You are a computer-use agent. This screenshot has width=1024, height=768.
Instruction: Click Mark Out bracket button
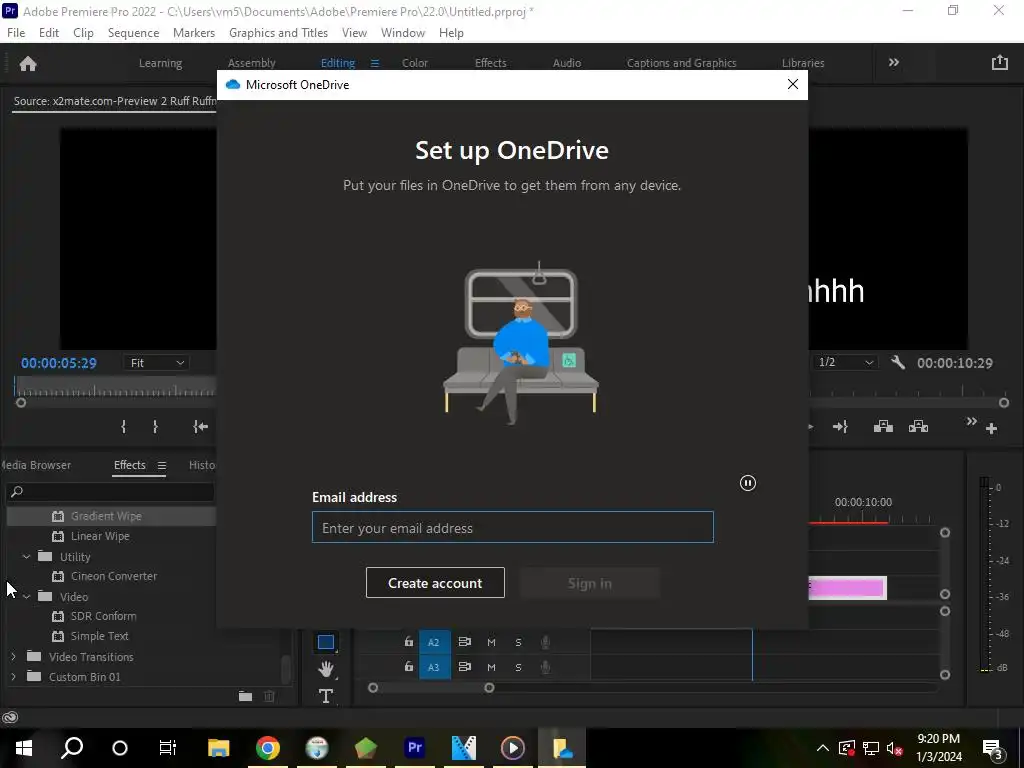(155, 426)
